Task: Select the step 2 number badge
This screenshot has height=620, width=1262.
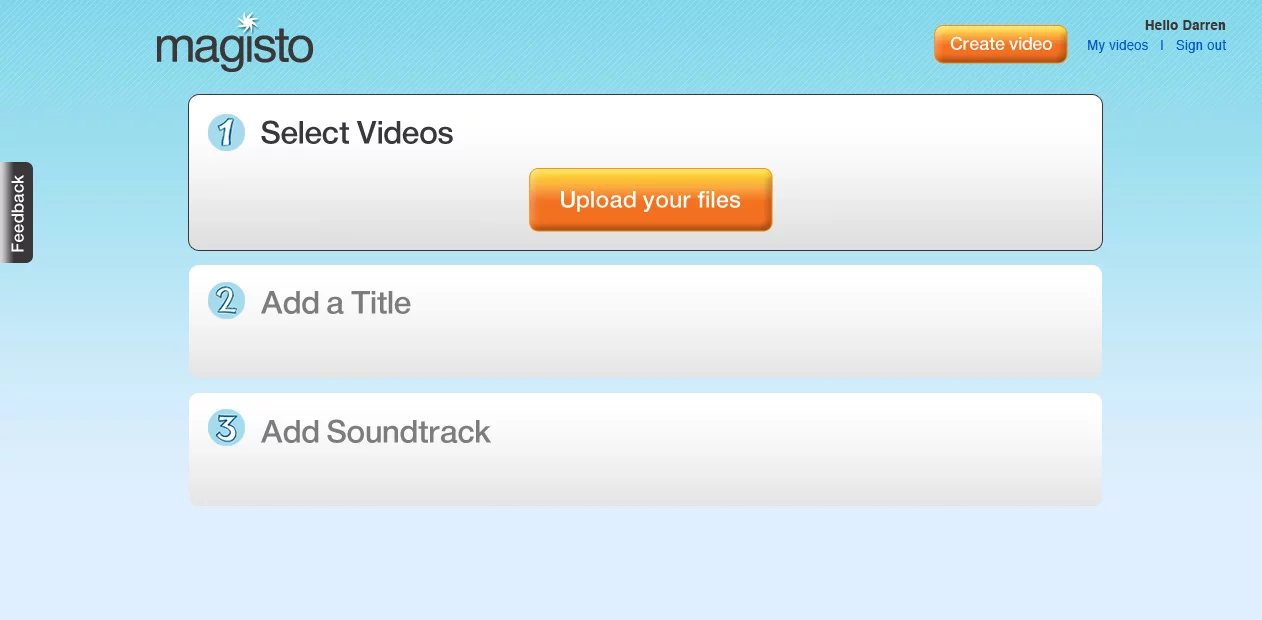Action: (226, 300)
